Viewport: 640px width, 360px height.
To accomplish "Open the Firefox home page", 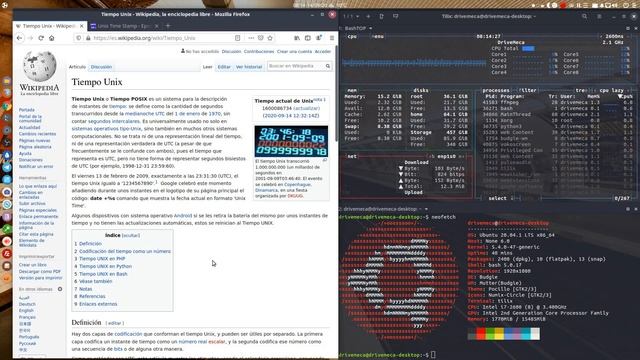I will click(51, 38).
